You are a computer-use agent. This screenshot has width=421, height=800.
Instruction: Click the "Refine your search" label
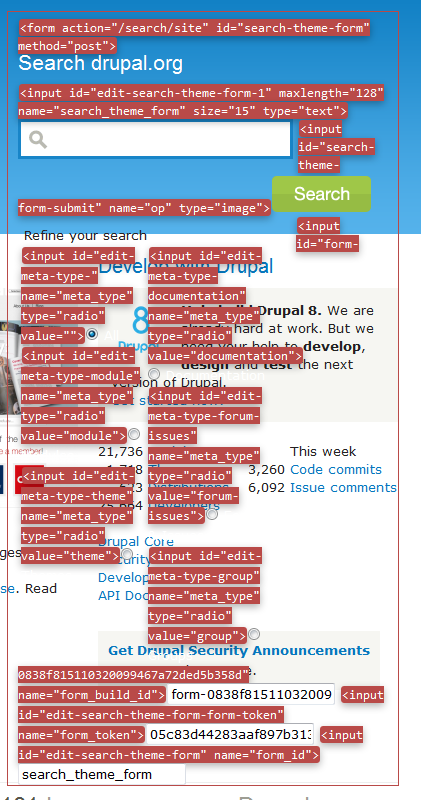(85, 236)
